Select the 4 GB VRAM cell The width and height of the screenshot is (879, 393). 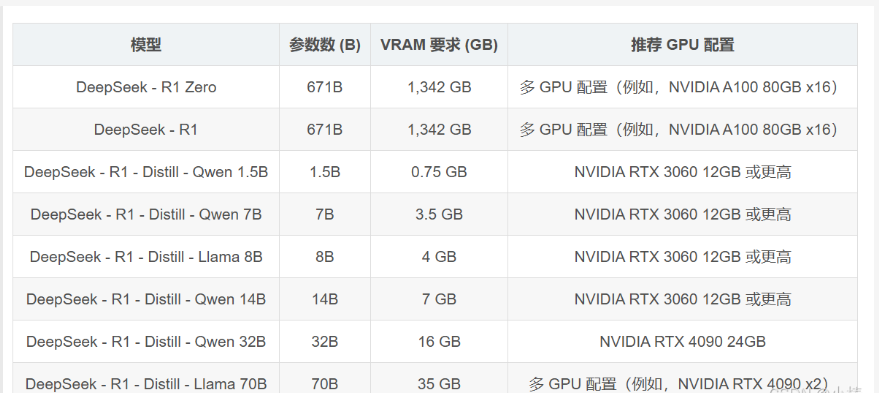pyautogui.click(x=439, y=256)
